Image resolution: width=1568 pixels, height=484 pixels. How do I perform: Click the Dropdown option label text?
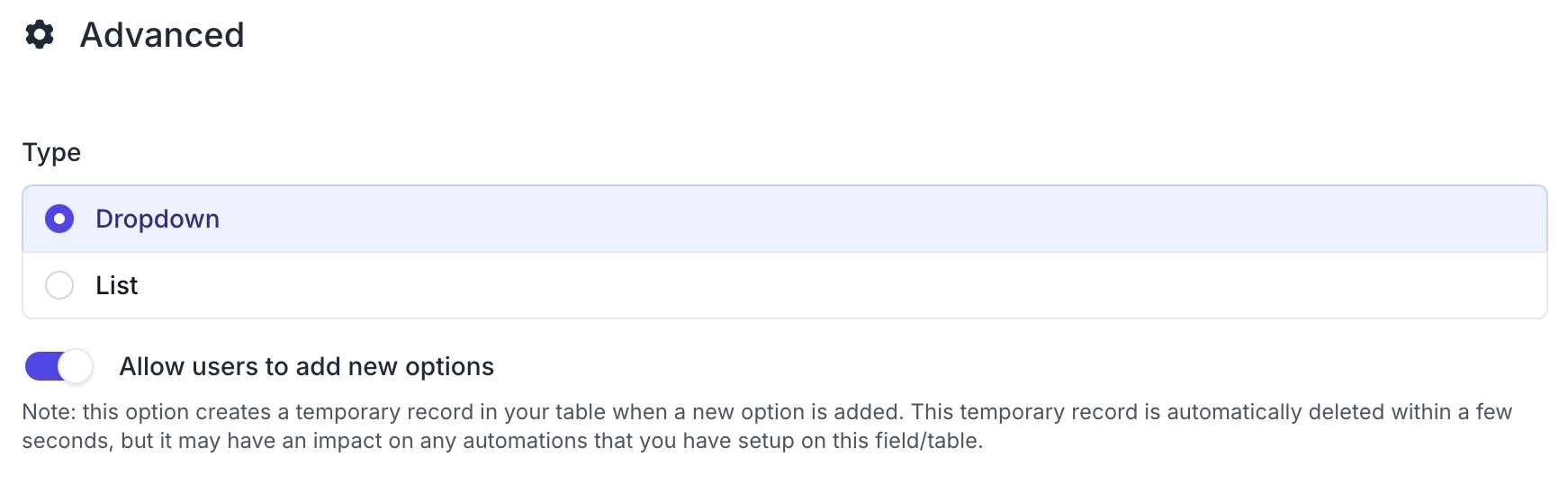pyautogui.click(x=158, y=219)
